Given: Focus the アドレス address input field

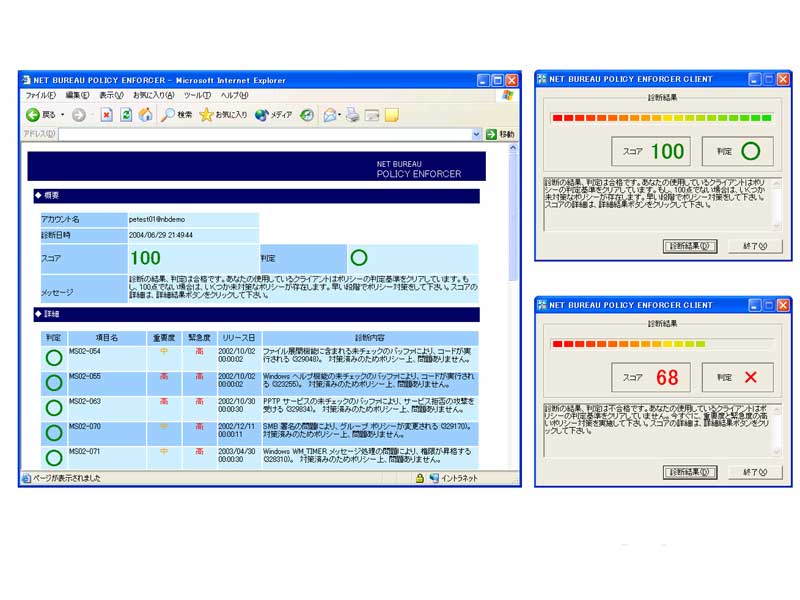Looking at the screenshot, I should pos(265,134).
